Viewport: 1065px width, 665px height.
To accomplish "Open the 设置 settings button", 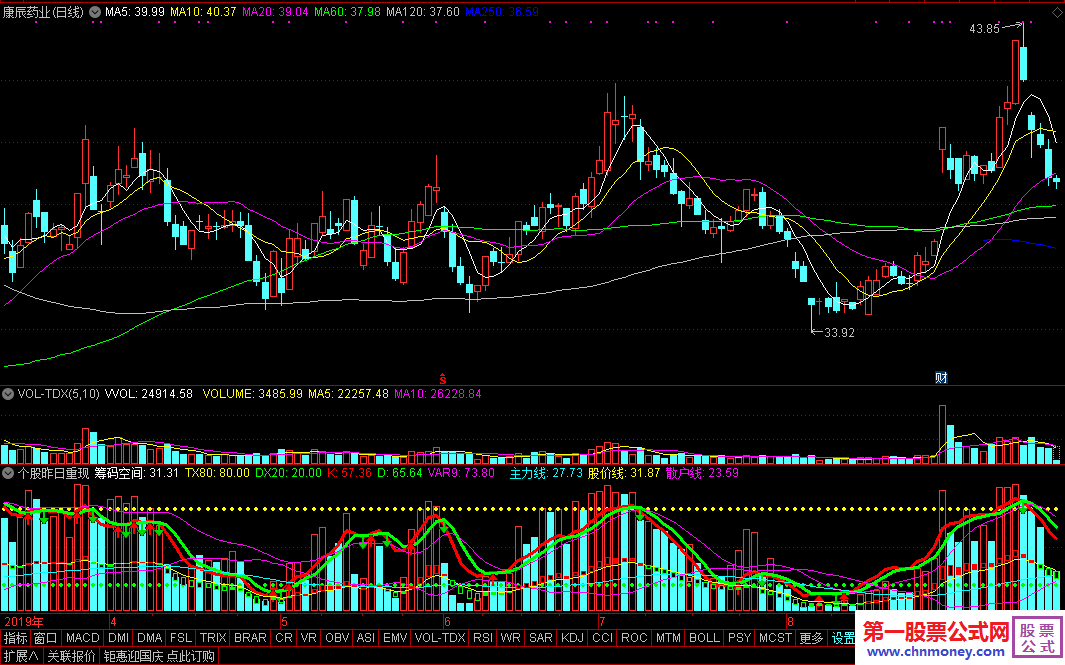I will coord(843,639).
